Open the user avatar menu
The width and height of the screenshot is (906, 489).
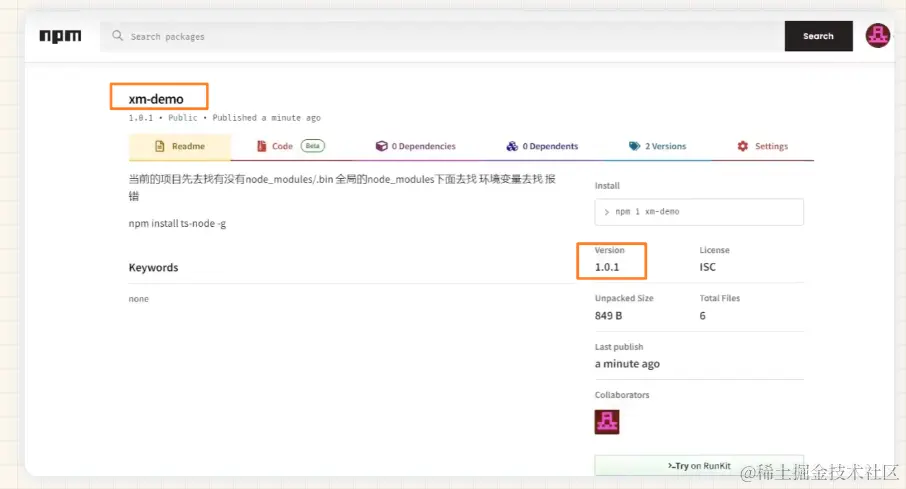(x=877, y=36)
